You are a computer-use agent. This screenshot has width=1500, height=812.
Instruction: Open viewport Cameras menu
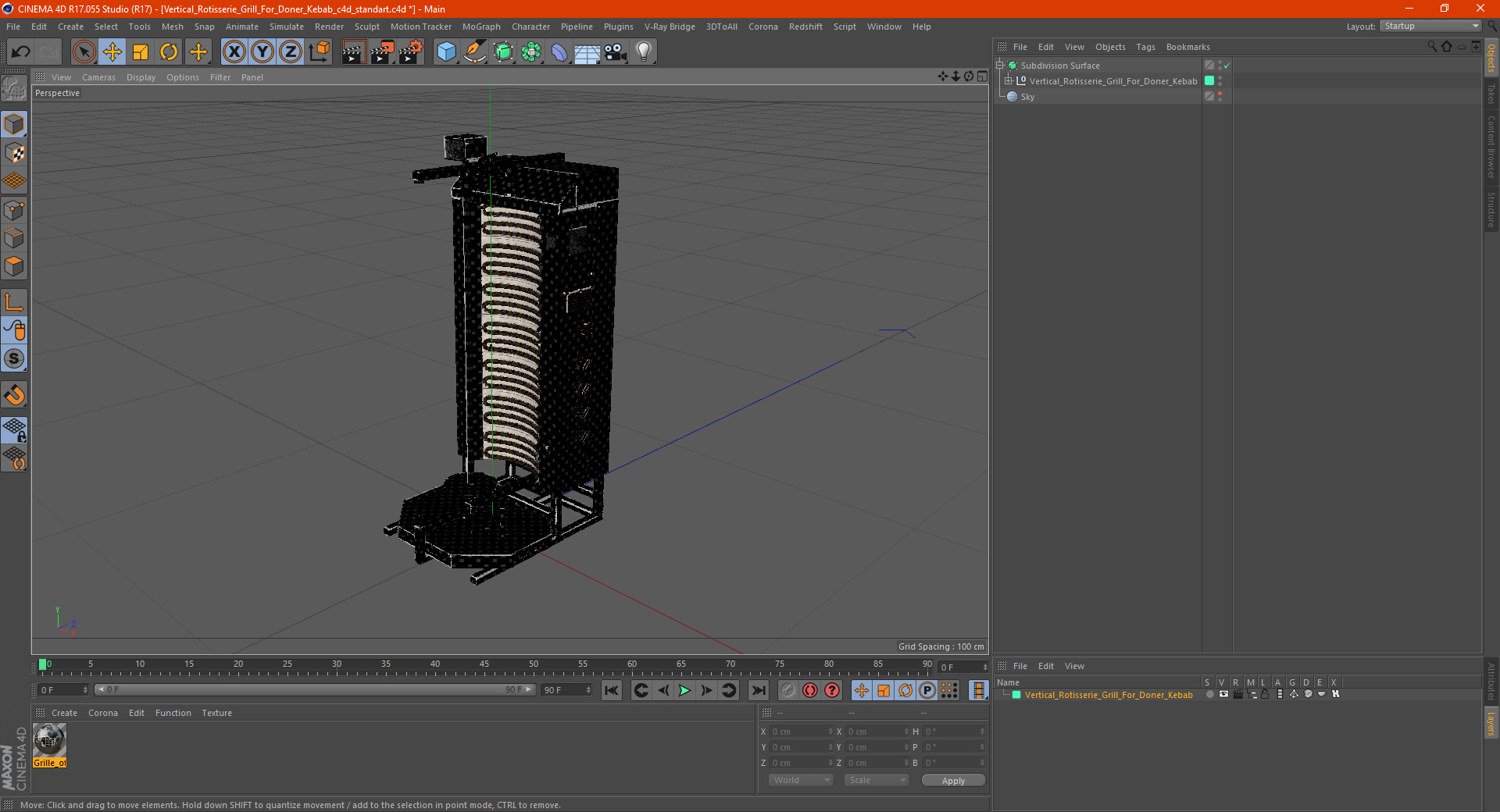pyautogui.click(x=98, y=77)
